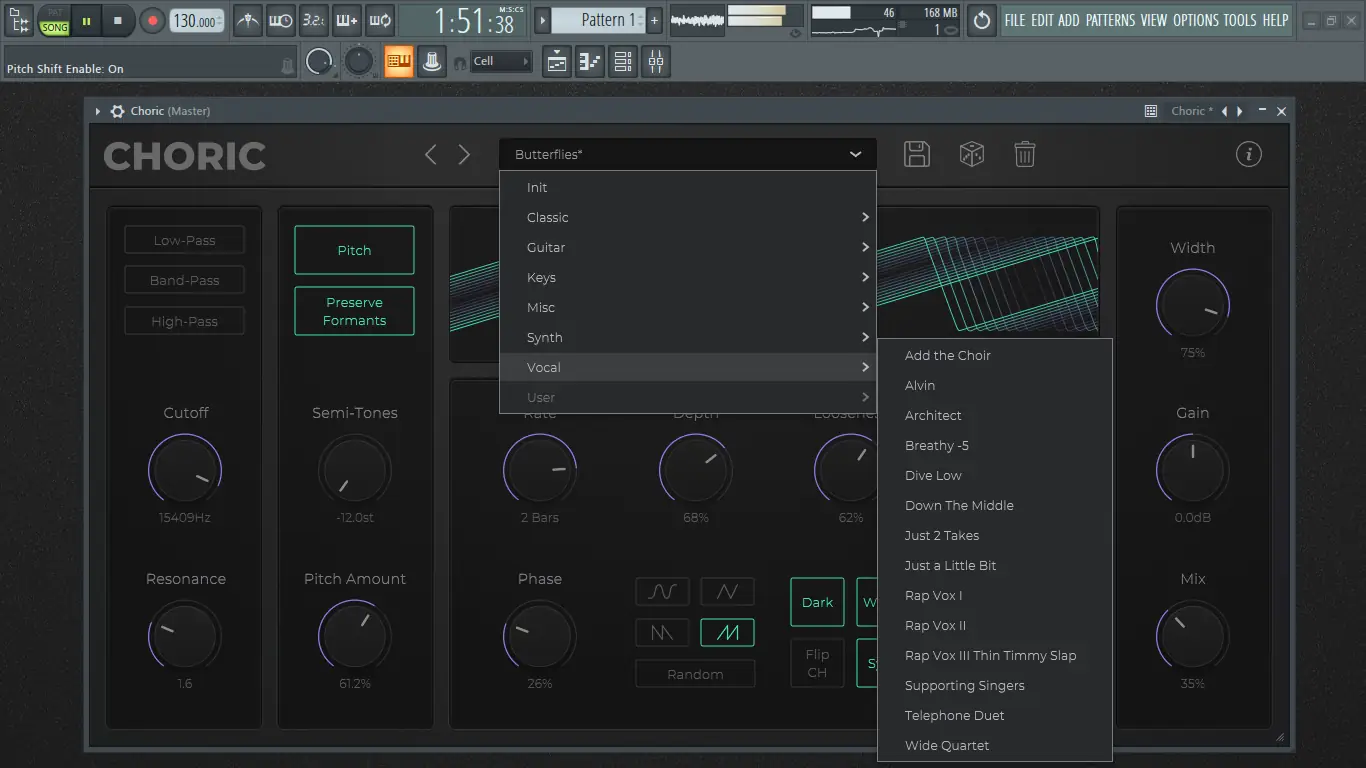Select the Telephone Duet preset
Image resolution: width=1366 pixels, height=768 pixels.
pyautogui.click(x=954, y=715)
